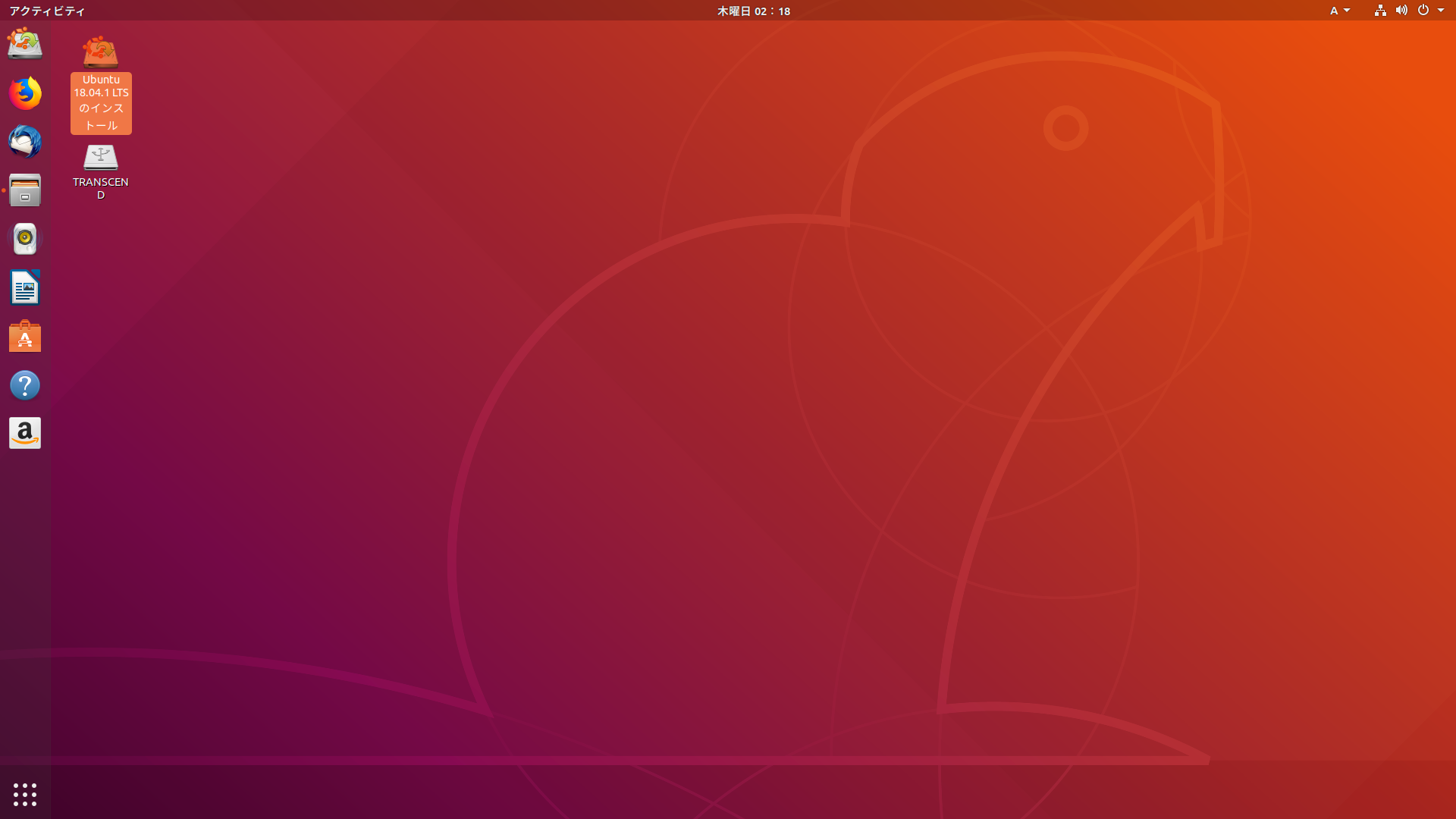Launch Firefox from the dock
Image resolution: width=1456 pixels, height=819 pixels.
[x=25, y=93]
